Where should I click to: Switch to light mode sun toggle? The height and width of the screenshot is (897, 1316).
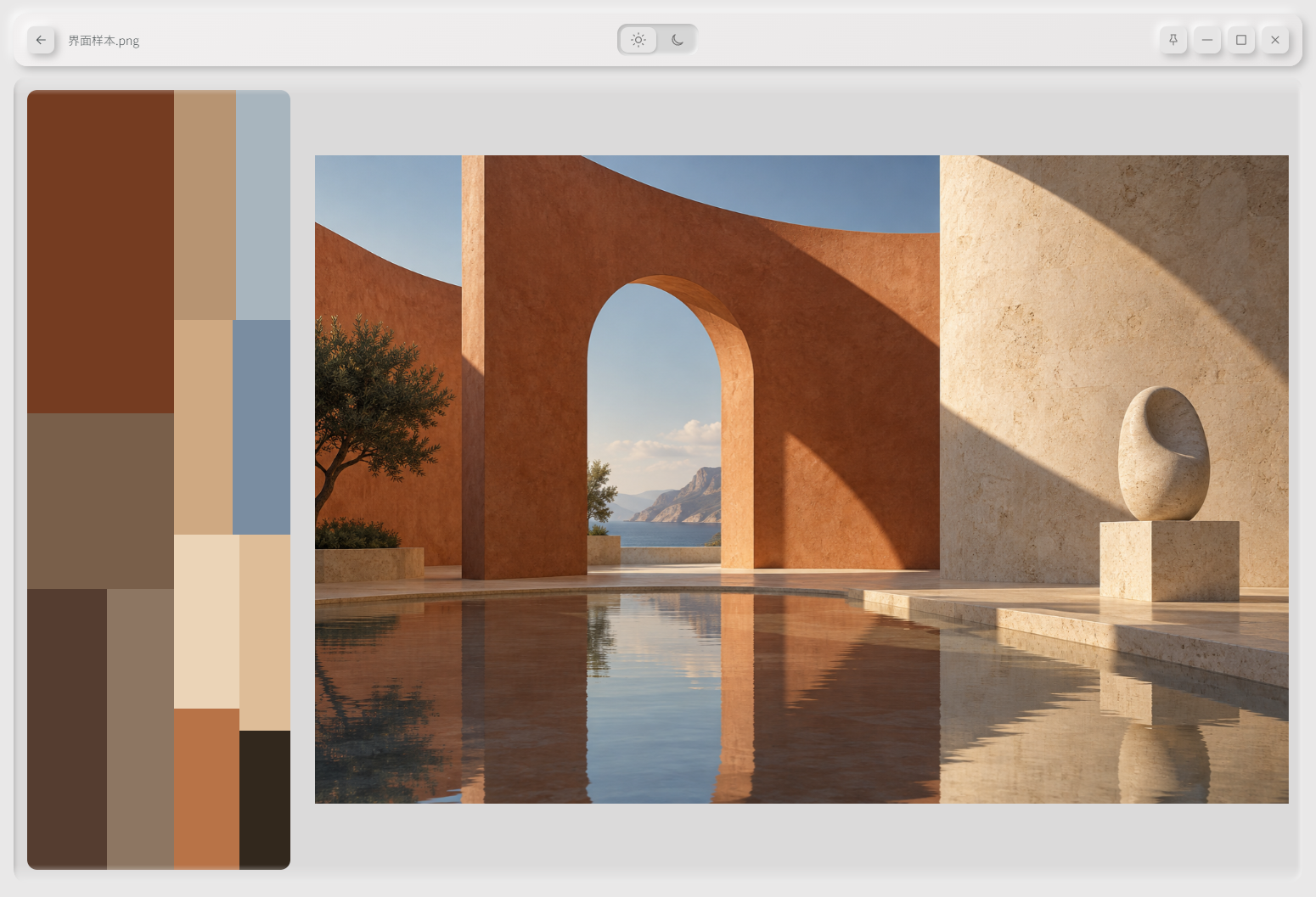638,40
